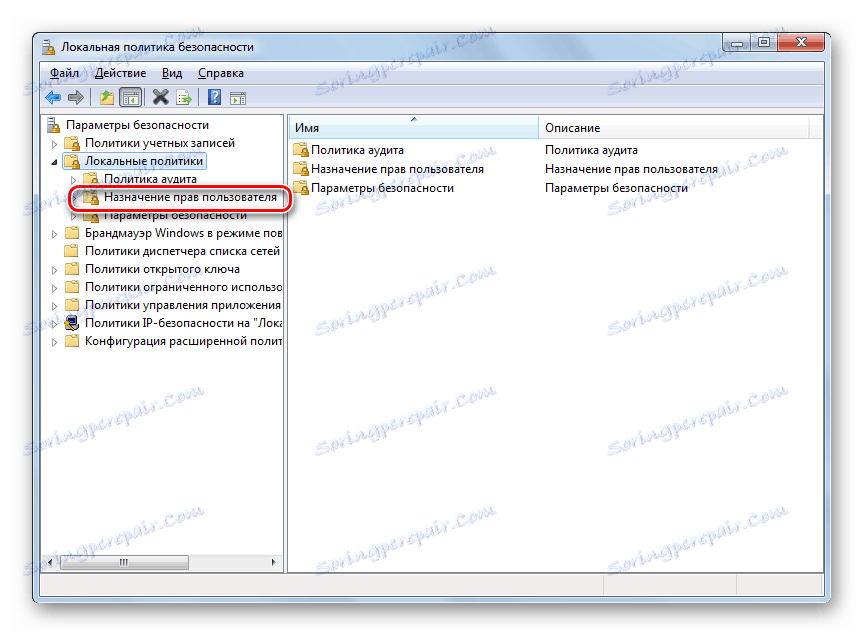Open the Действие menu
The width and height of the screenshot is (864, 636).
[x=121, y=73]
